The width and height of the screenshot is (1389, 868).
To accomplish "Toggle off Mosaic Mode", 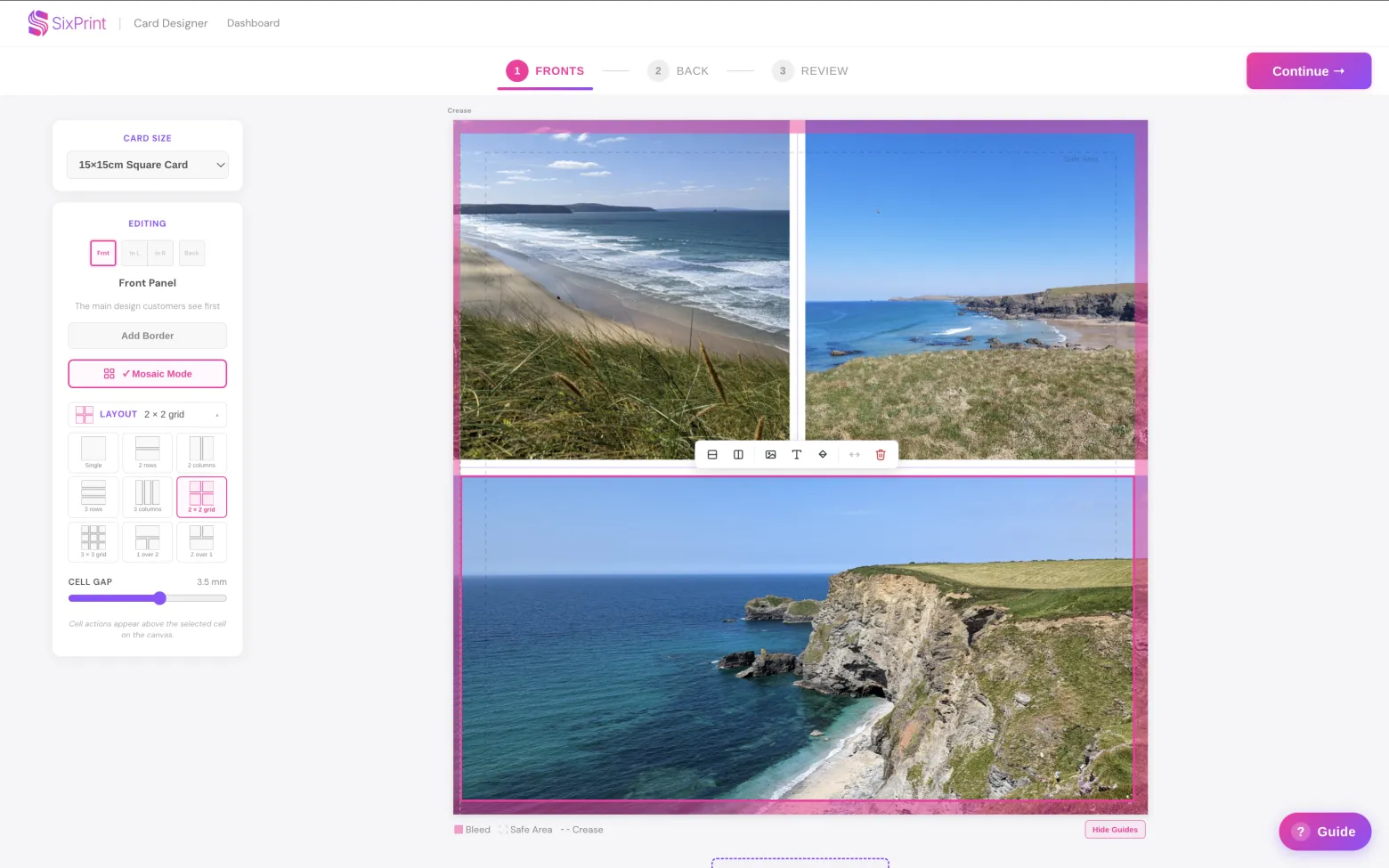I will 148,374.
